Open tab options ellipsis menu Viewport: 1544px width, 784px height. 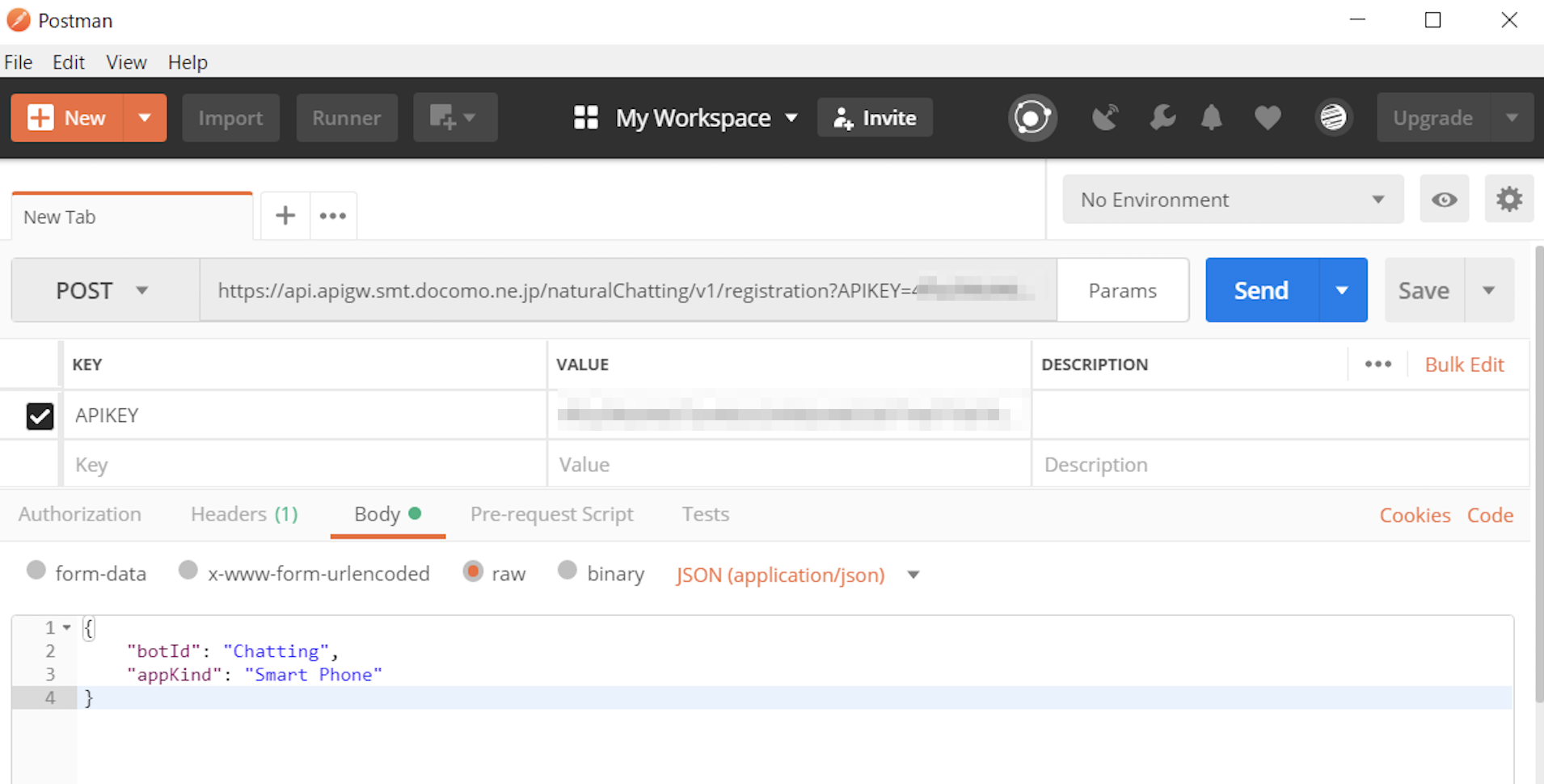point(332,216)
